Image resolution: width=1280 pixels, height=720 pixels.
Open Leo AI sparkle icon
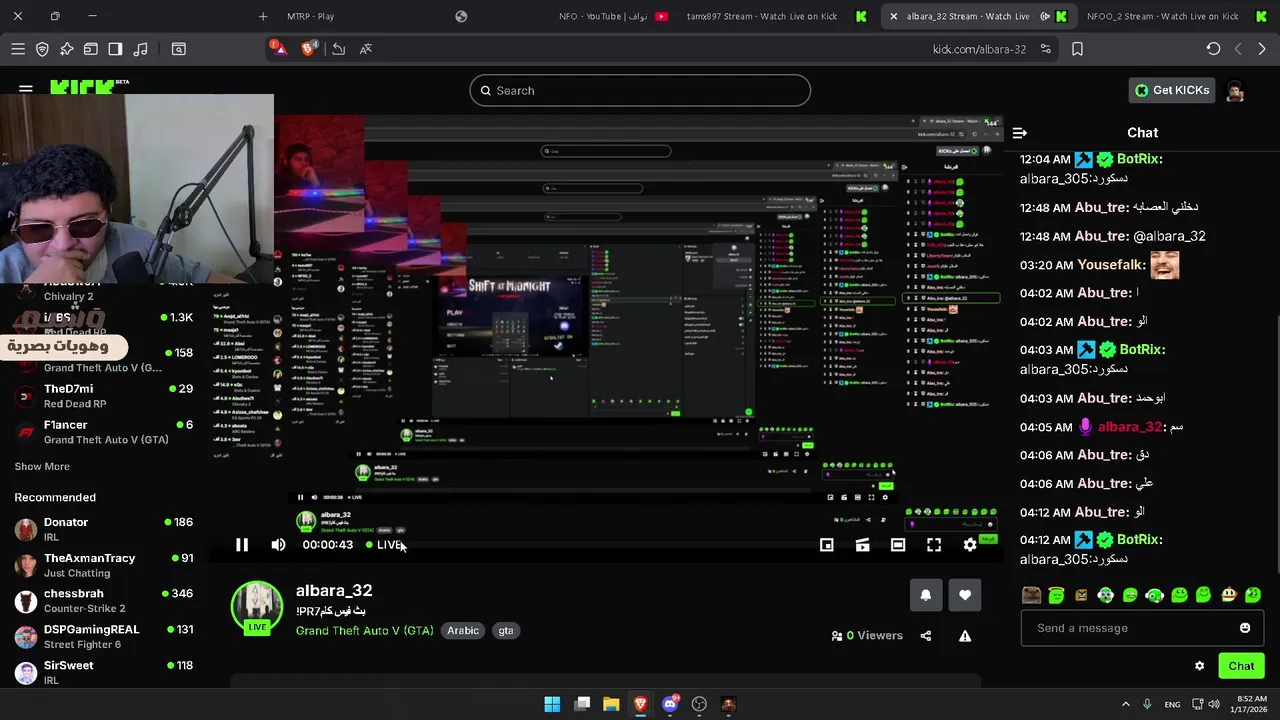tap(66, 49)
